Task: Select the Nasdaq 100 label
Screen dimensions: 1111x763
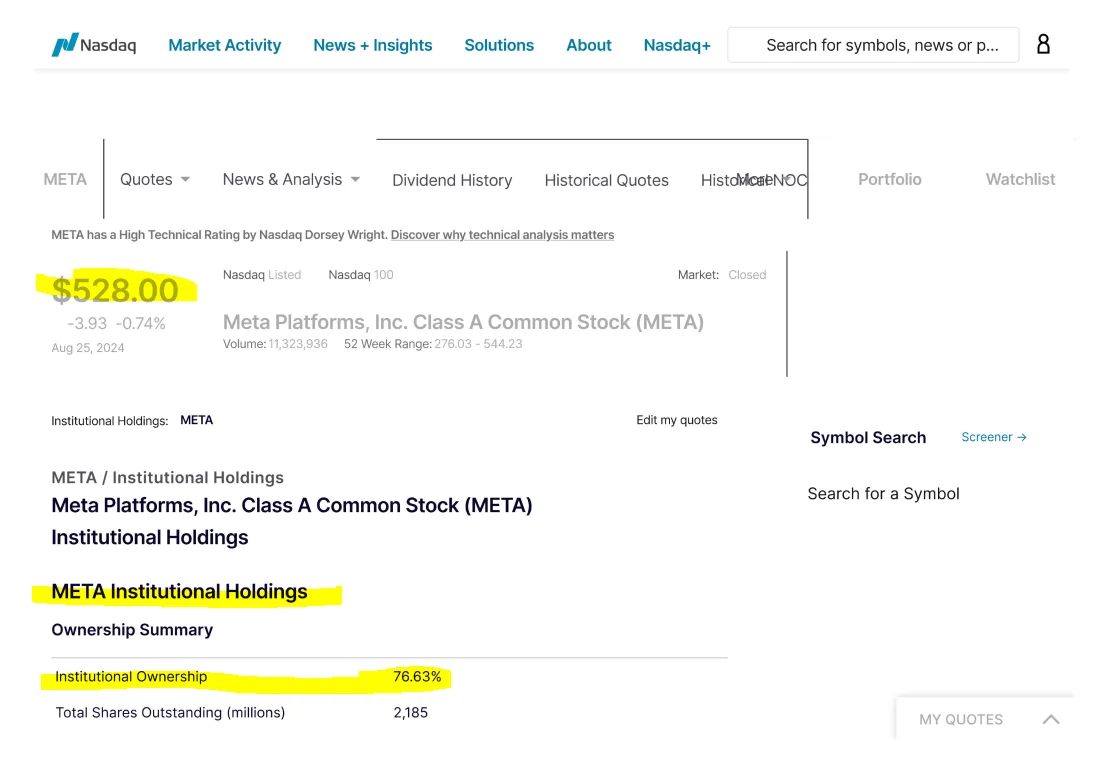Action: tap(361, 275)
